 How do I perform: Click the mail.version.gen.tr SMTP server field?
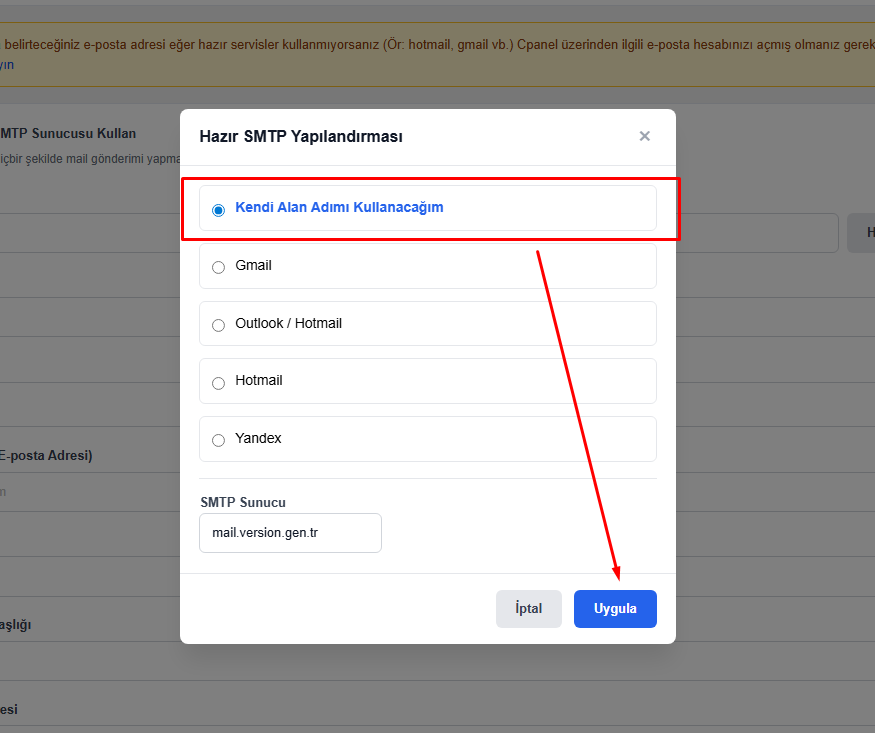coord(290,533)
